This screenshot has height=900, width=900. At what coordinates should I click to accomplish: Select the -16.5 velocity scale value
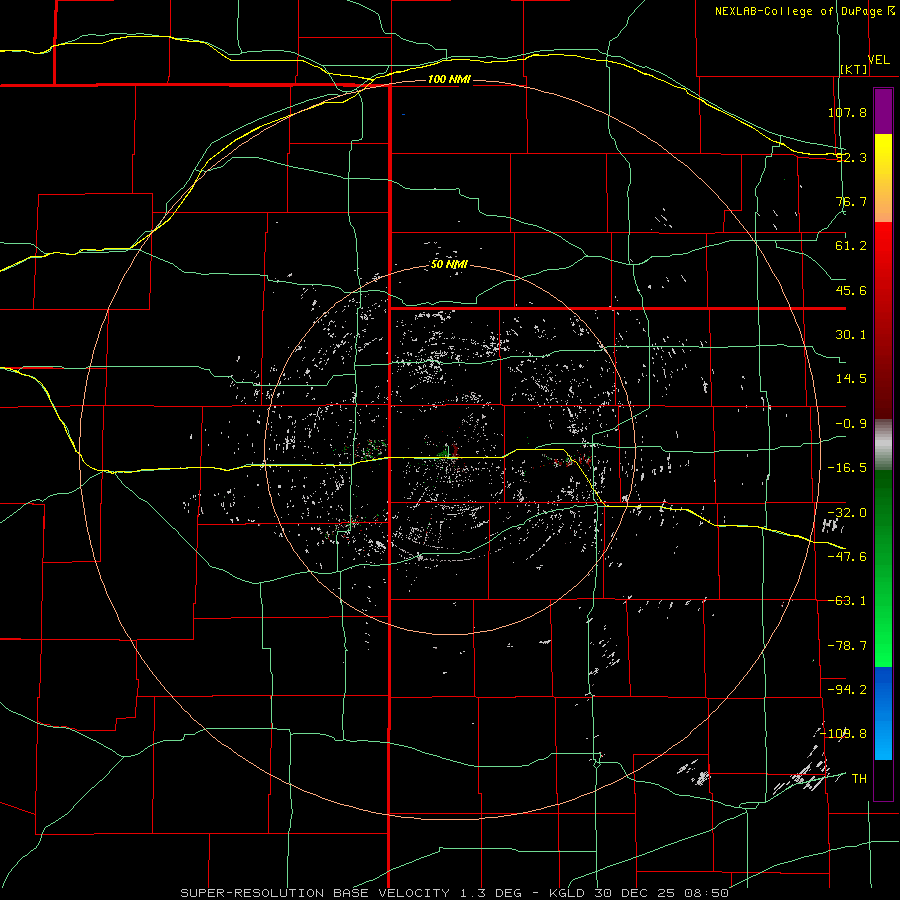click(x=847, y=468)
